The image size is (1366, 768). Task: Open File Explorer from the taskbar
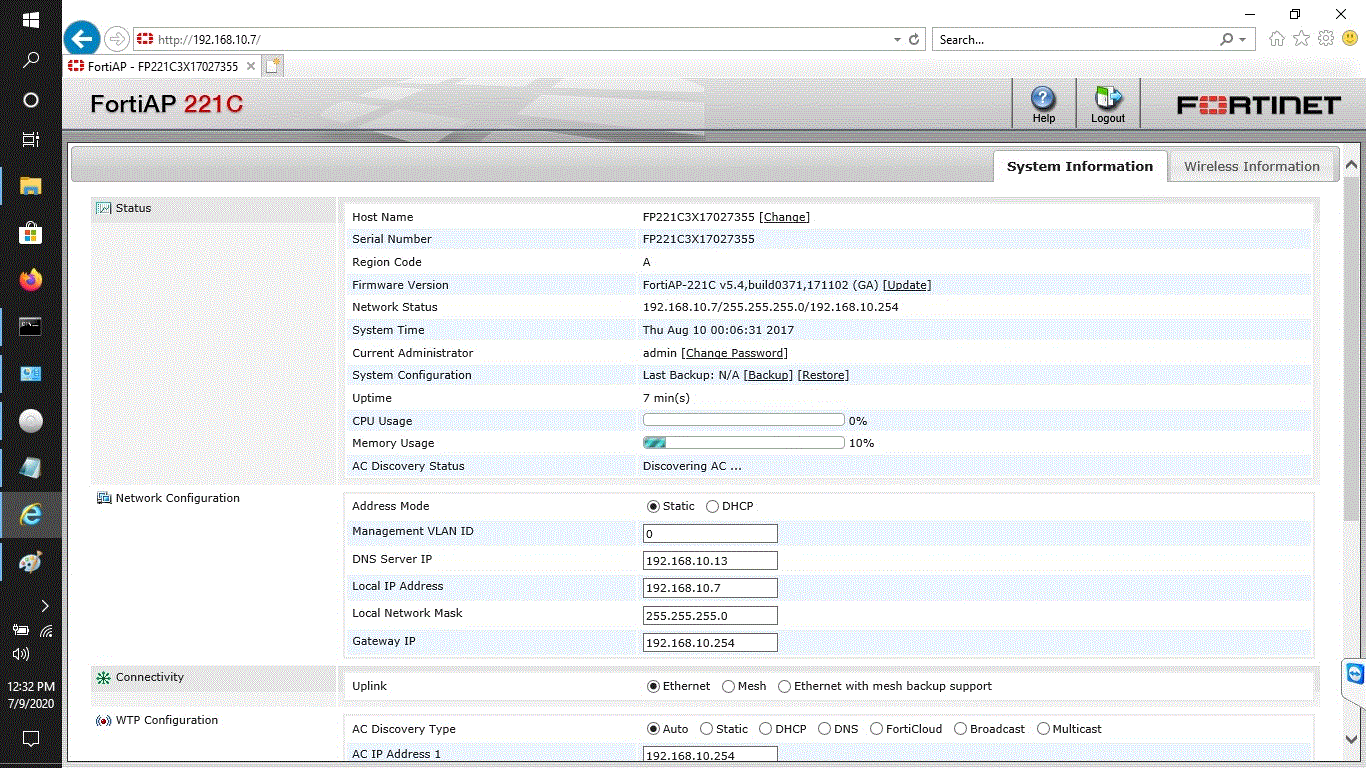31,186
